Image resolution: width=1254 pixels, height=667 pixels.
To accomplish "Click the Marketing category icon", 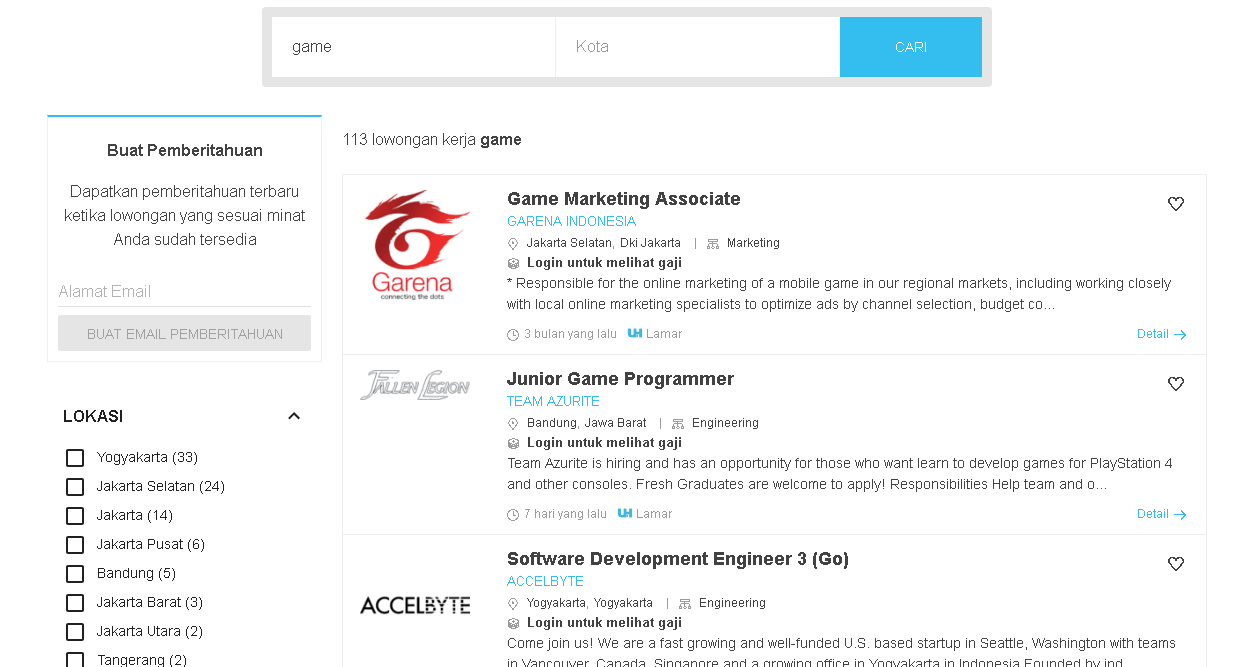I will (x=713, y=244).
